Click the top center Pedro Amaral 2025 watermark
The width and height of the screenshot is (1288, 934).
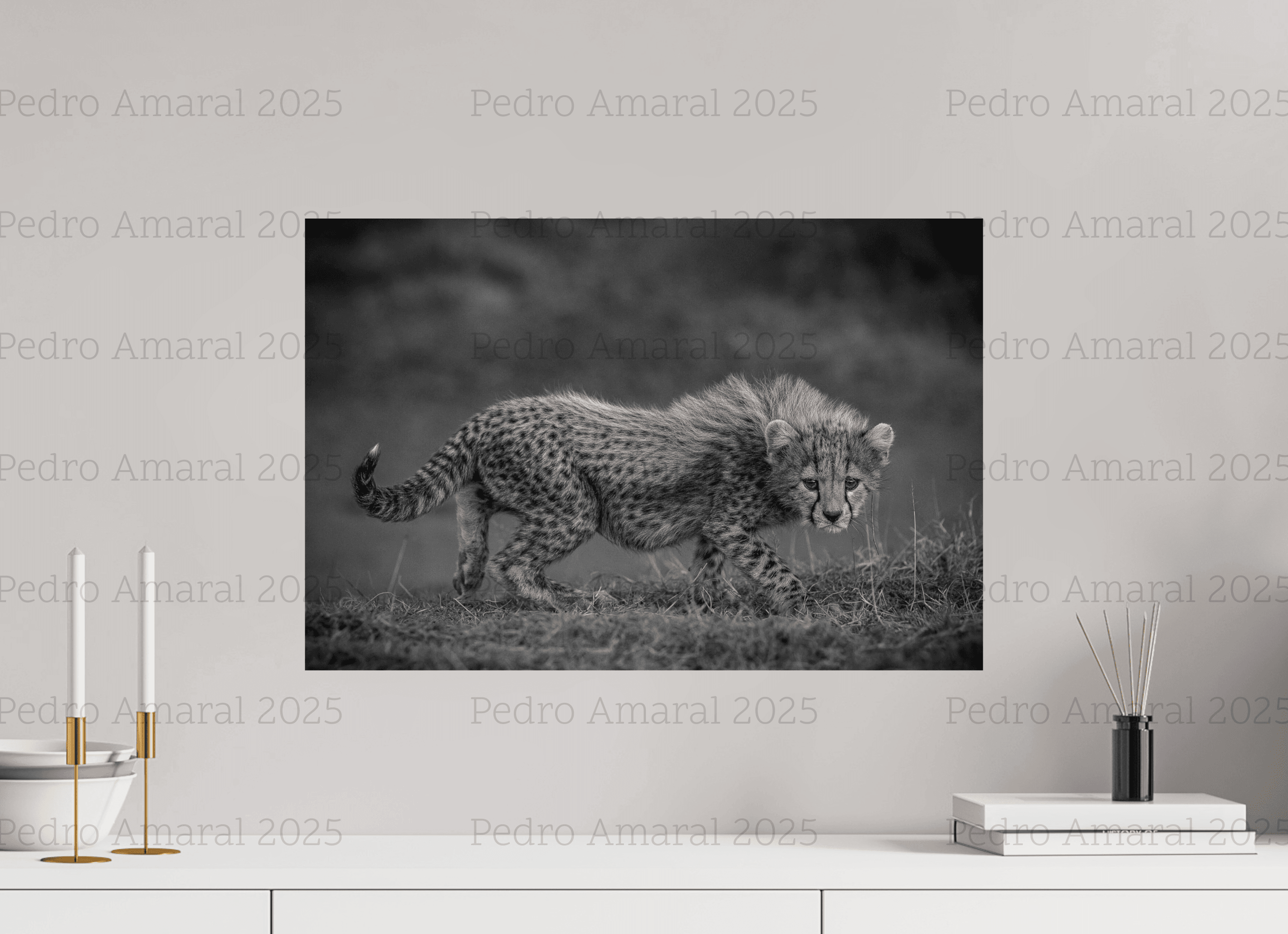[644, 104]
